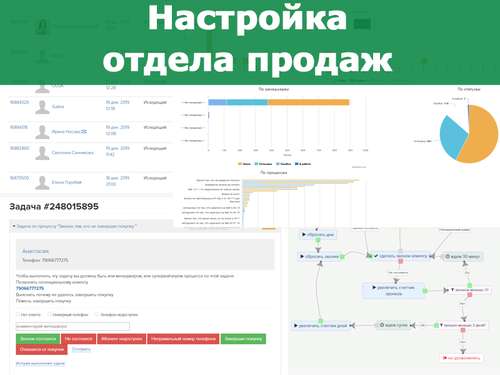Click the clock icon on the 'ждем сутки' node

(382, 325)
